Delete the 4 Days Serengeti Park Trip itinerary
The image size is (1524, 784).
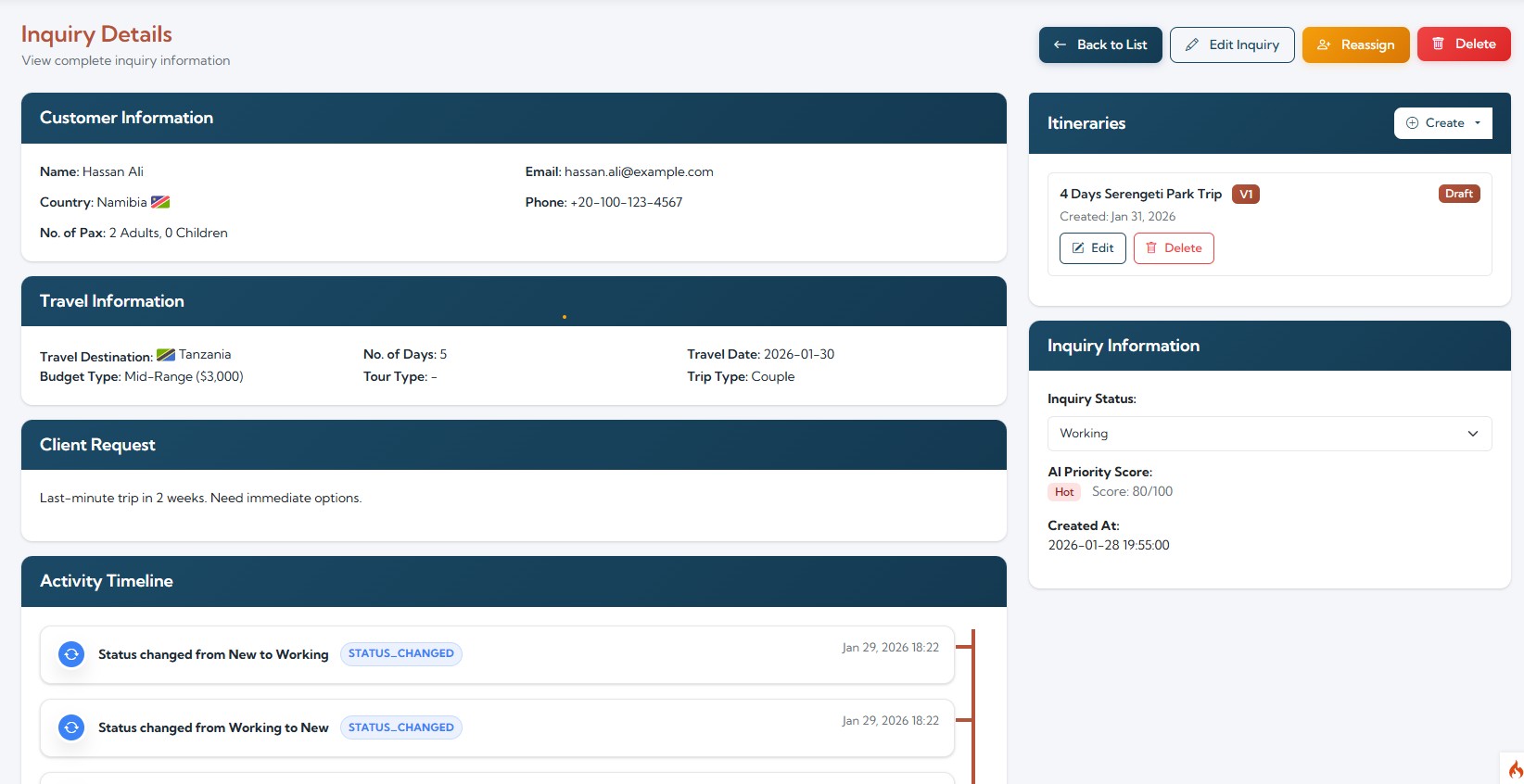click(x=1174, y=248)
